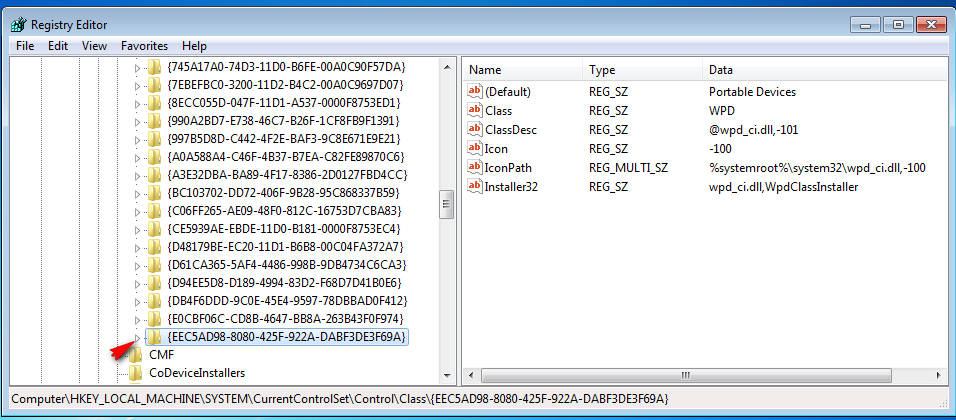Click the values pane scroll right arrow
Screen dimensions: 956x420
940,374
